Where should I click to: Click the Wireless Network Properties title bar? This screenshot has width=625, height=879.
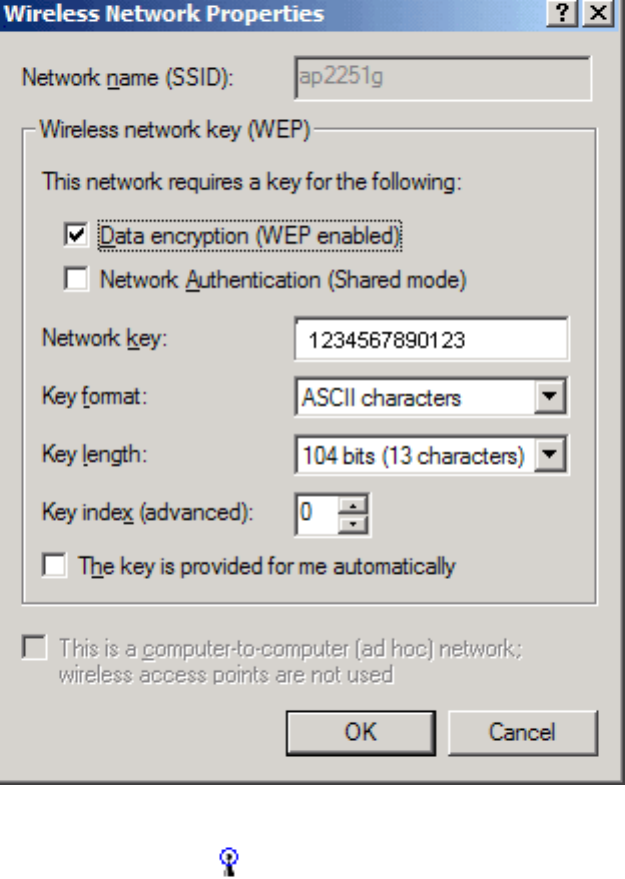(x=250, y=14)
